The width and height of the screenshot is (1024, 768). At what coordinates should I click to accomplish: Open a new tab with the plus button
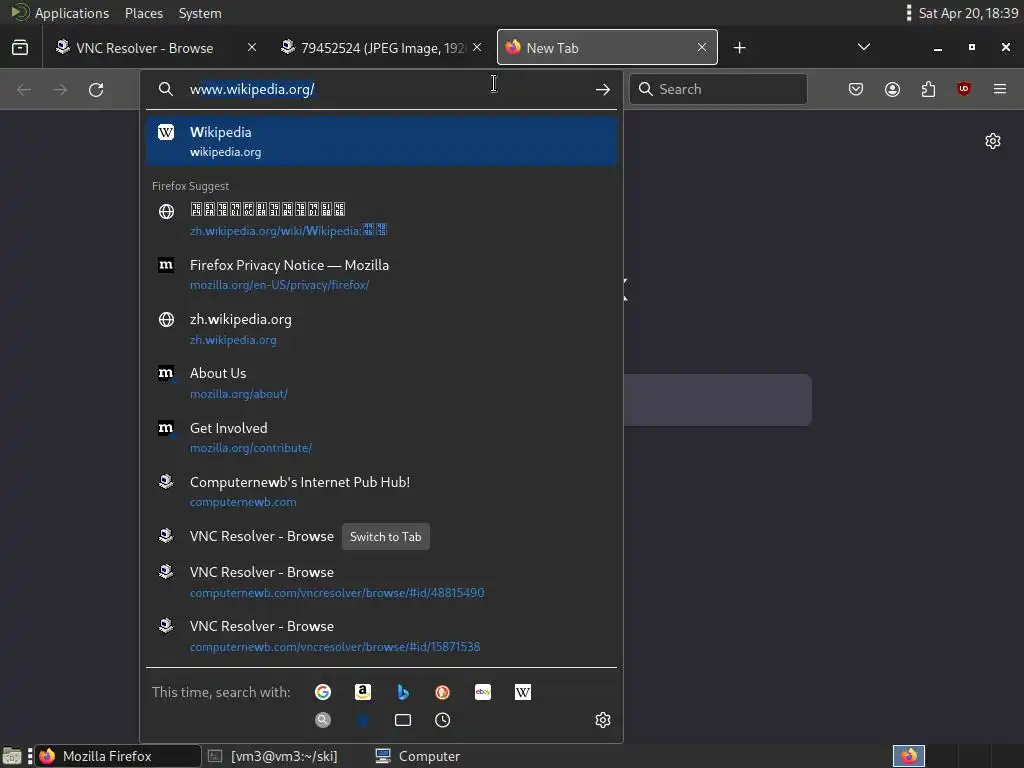pos(739,48)
